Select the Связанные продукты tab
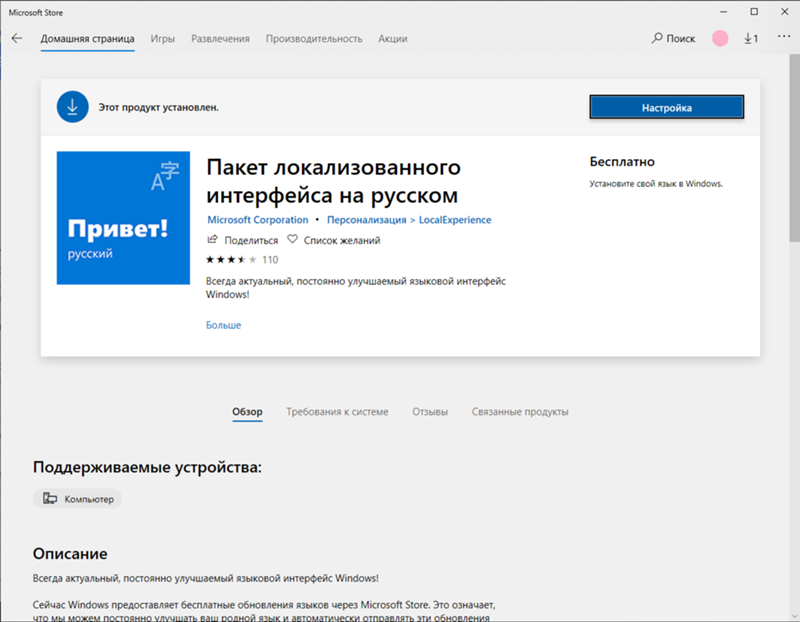 (520, 412)
